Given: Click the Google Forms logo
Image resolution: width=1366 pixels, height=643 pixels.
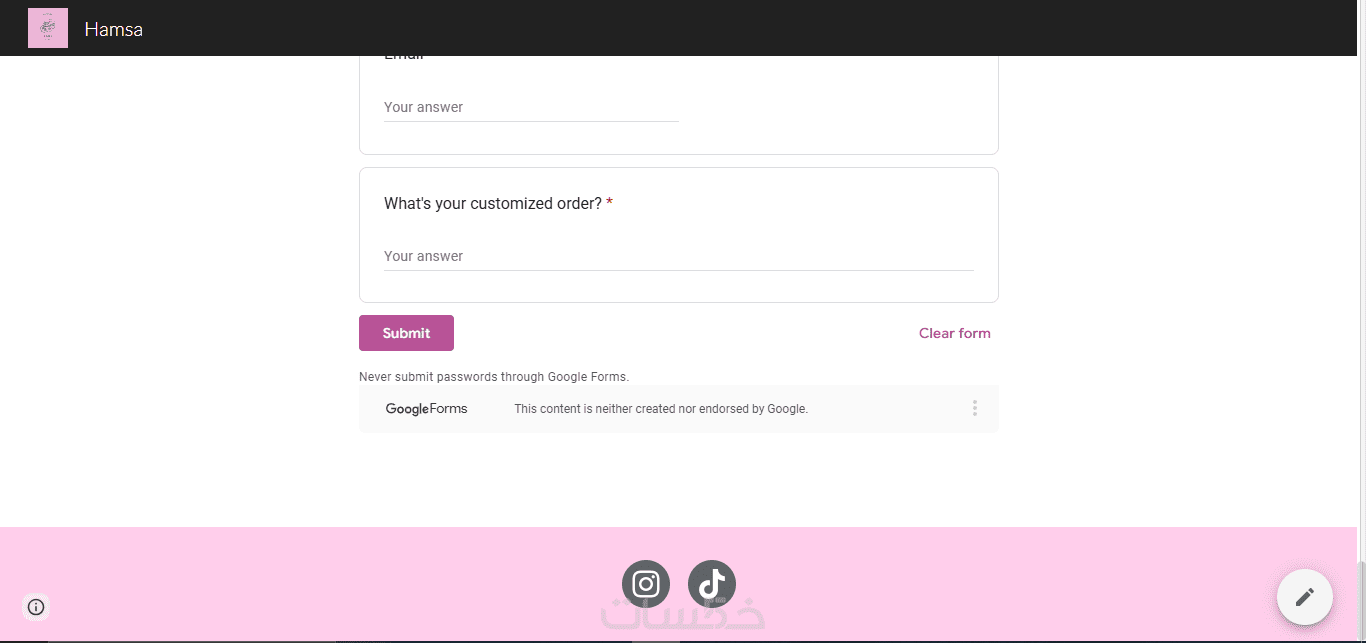Looking at the screenshot, I should pyautogui.click(x=426, y=408).
